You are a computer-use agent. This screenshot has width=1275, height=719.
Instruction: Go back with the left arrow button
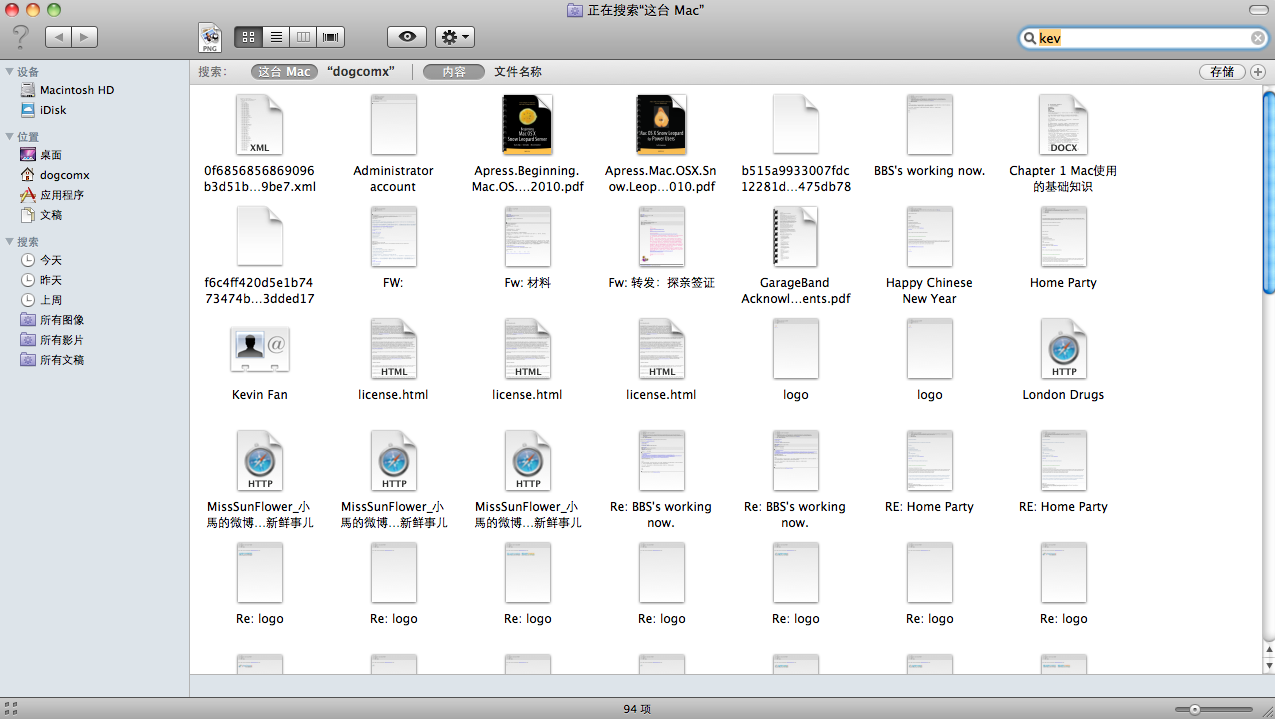58,37
